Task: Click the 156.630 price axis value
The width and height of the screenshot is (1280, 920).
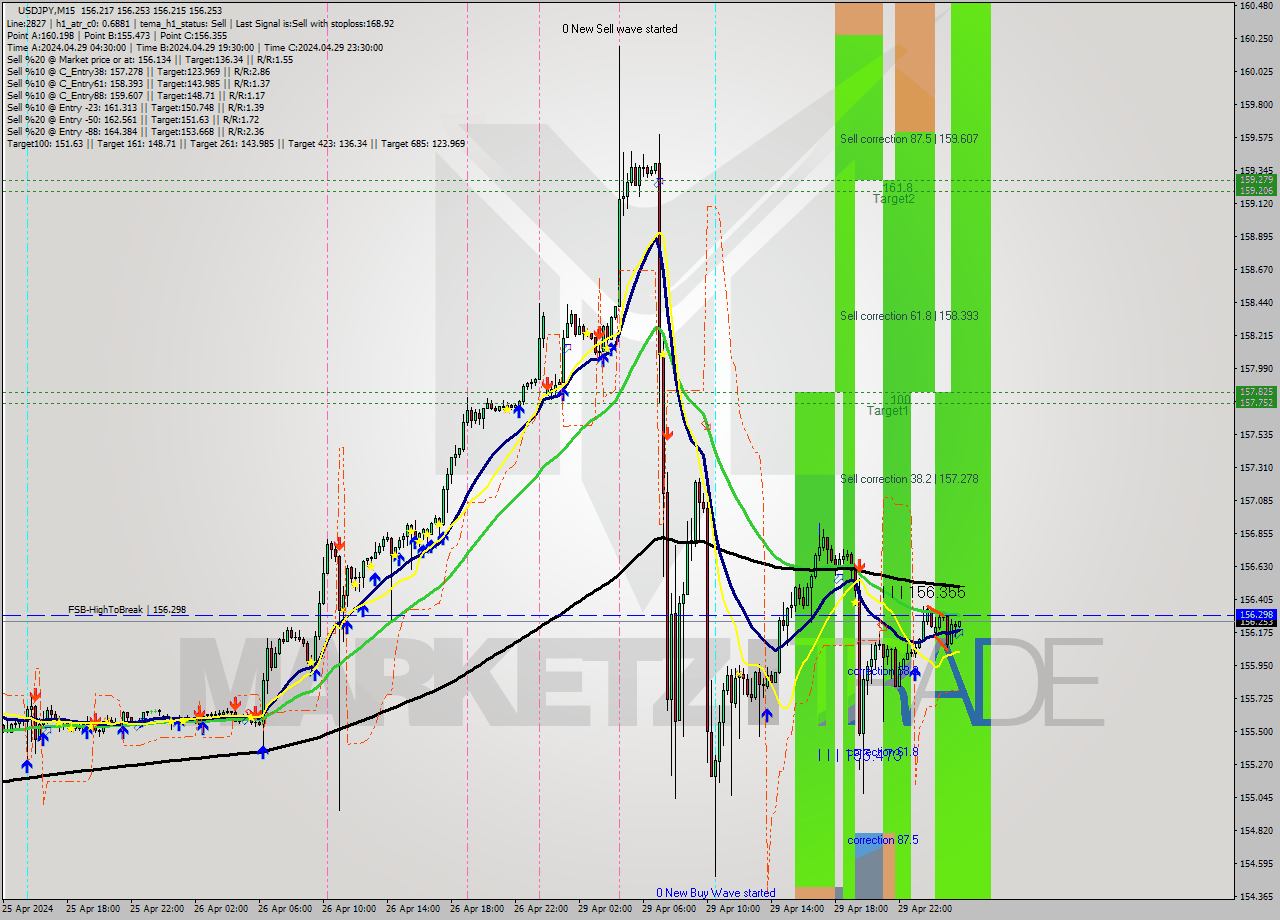Action: coord(1256,567)
